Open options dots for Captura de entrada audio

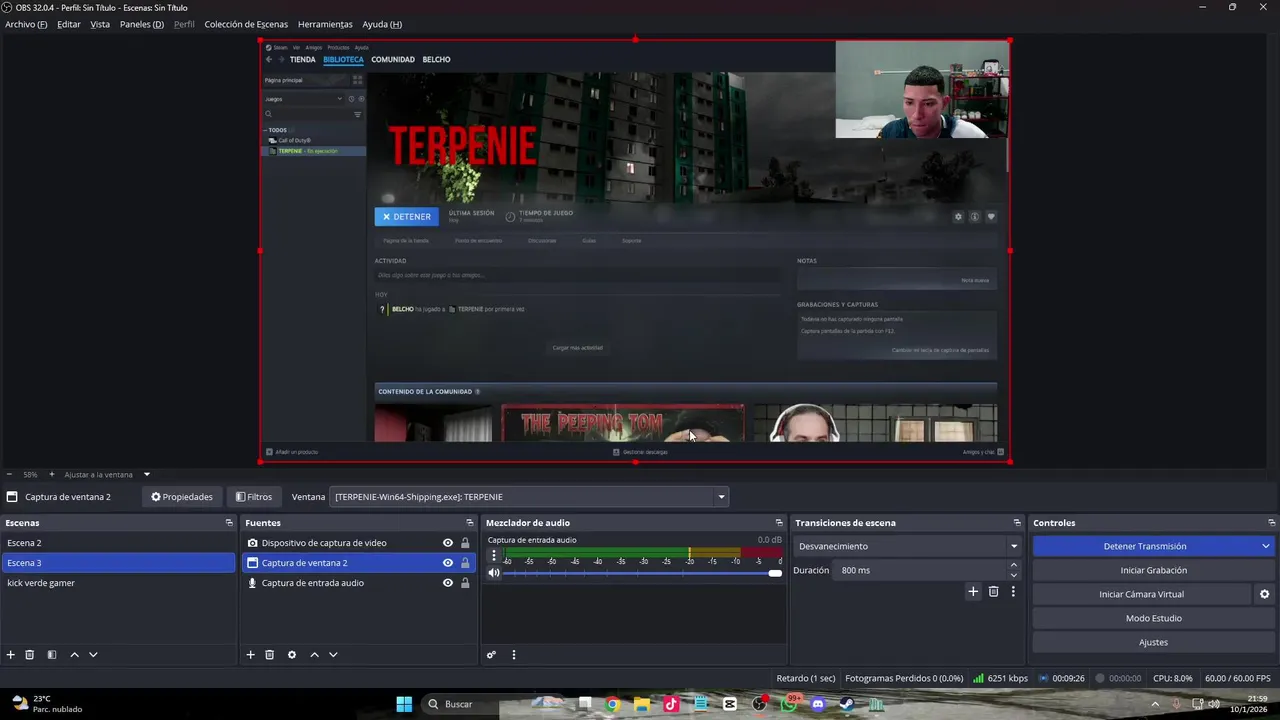(x=493, y=555)
